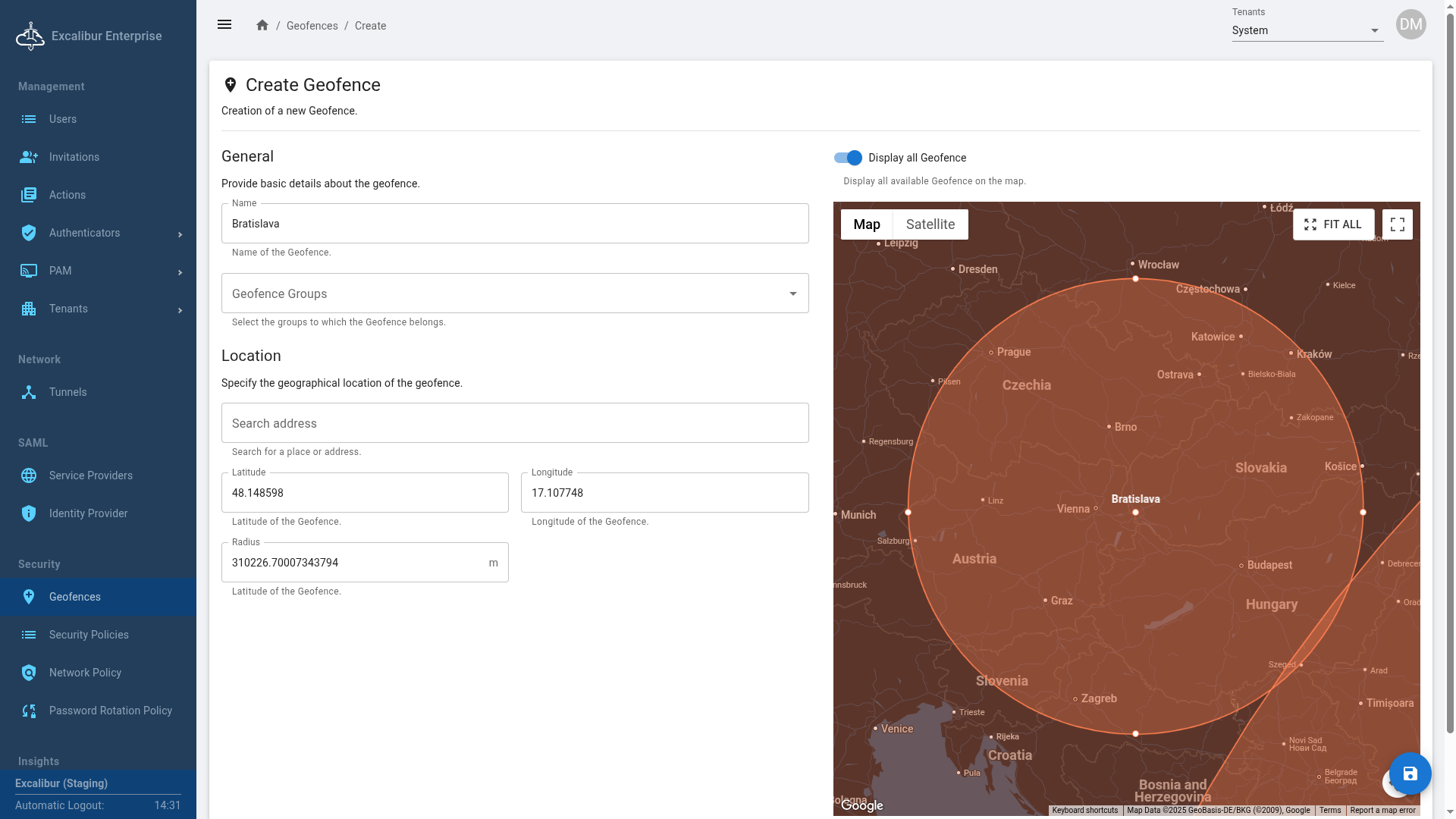Screen dimensions: 1456x819
Task: Open the Tenants System selector
Action: [1307, 30]
